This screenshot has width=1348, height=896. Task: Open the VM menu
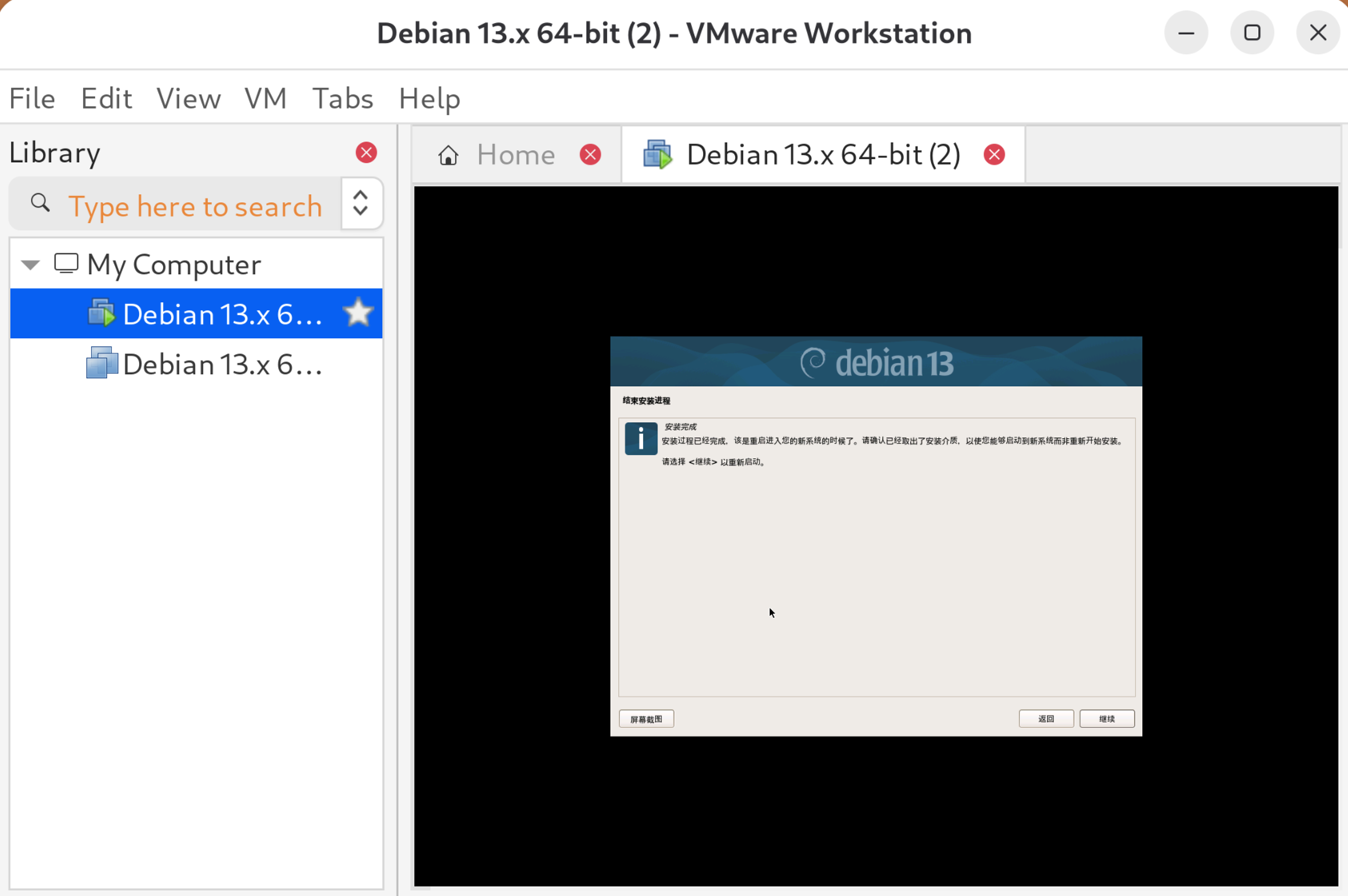point(266,98)
